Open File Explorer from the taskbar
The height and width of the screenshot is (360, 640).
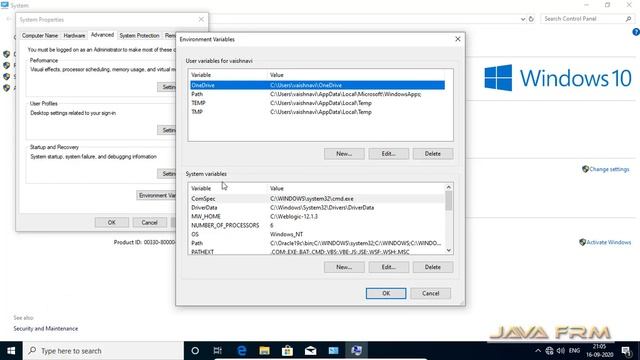coord(264,351)
